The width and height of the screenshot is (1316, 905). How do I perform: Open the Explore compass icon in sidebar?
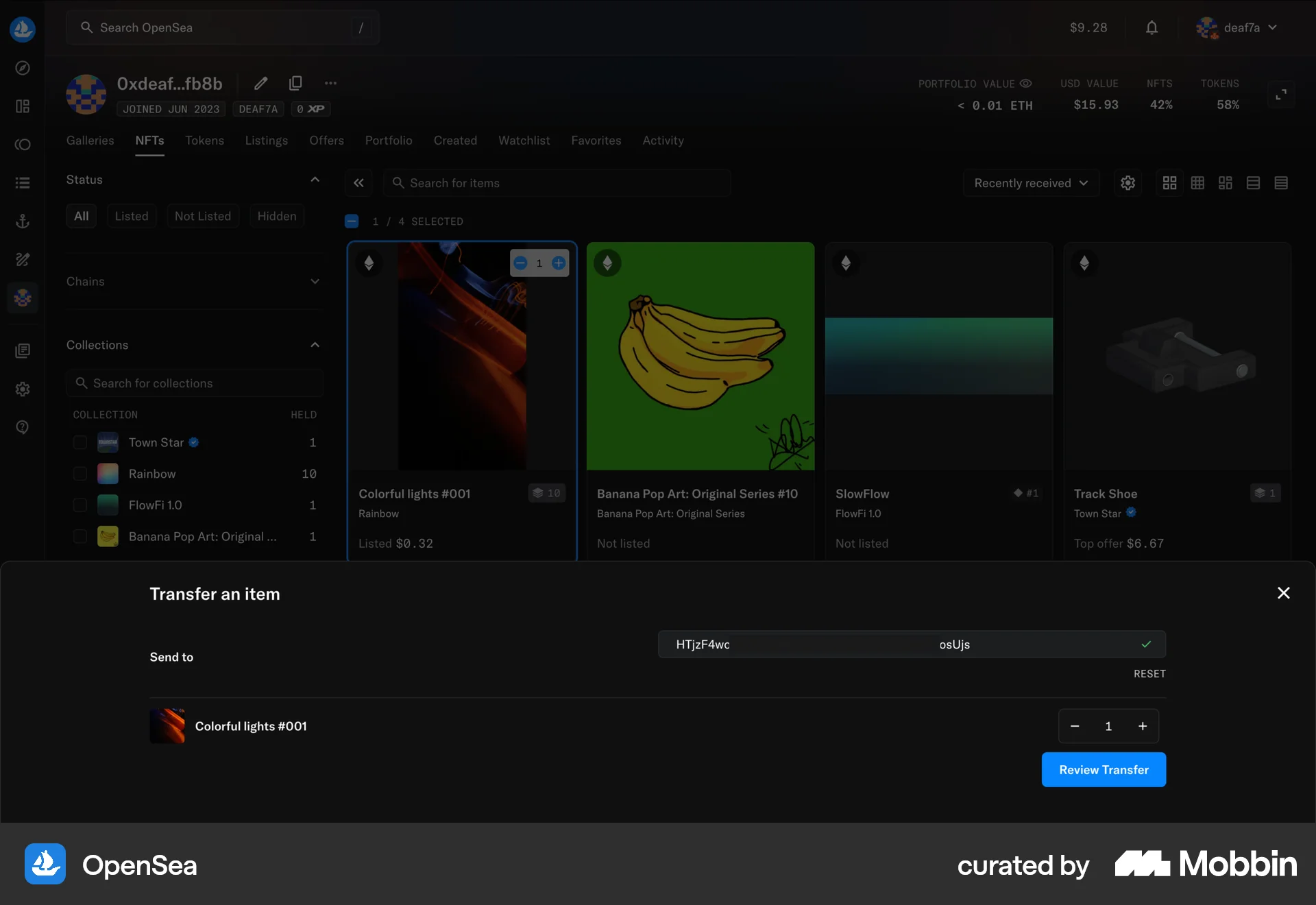(23, 68)
